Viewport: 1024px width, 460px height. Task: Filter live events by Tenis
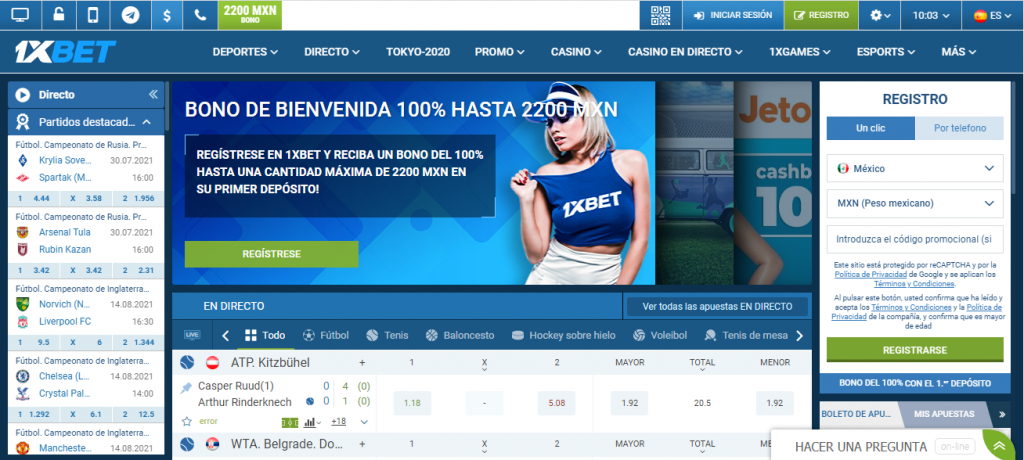tap(387, 335)
